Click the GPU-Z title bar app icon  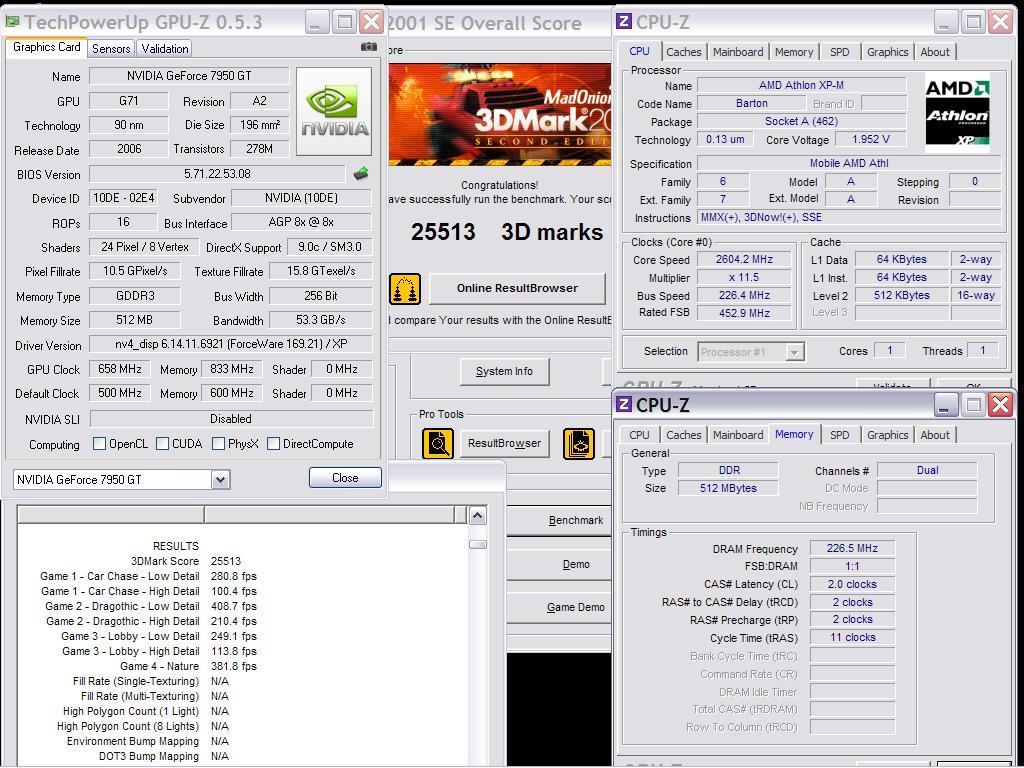12,22
